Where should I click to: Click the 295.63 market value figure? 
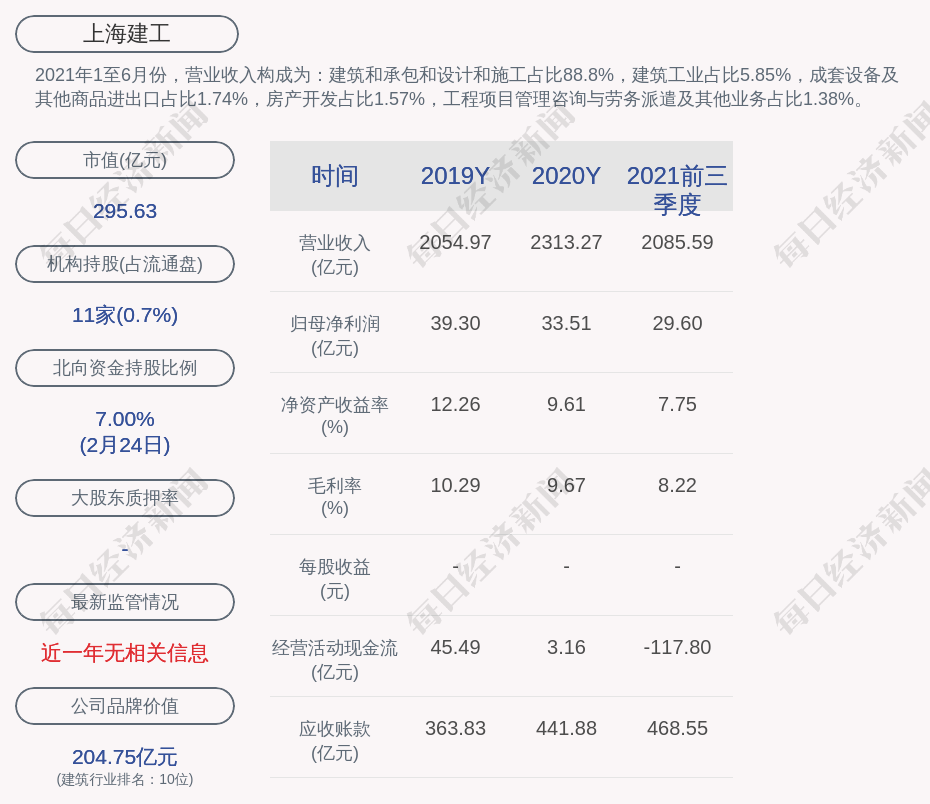125,211
